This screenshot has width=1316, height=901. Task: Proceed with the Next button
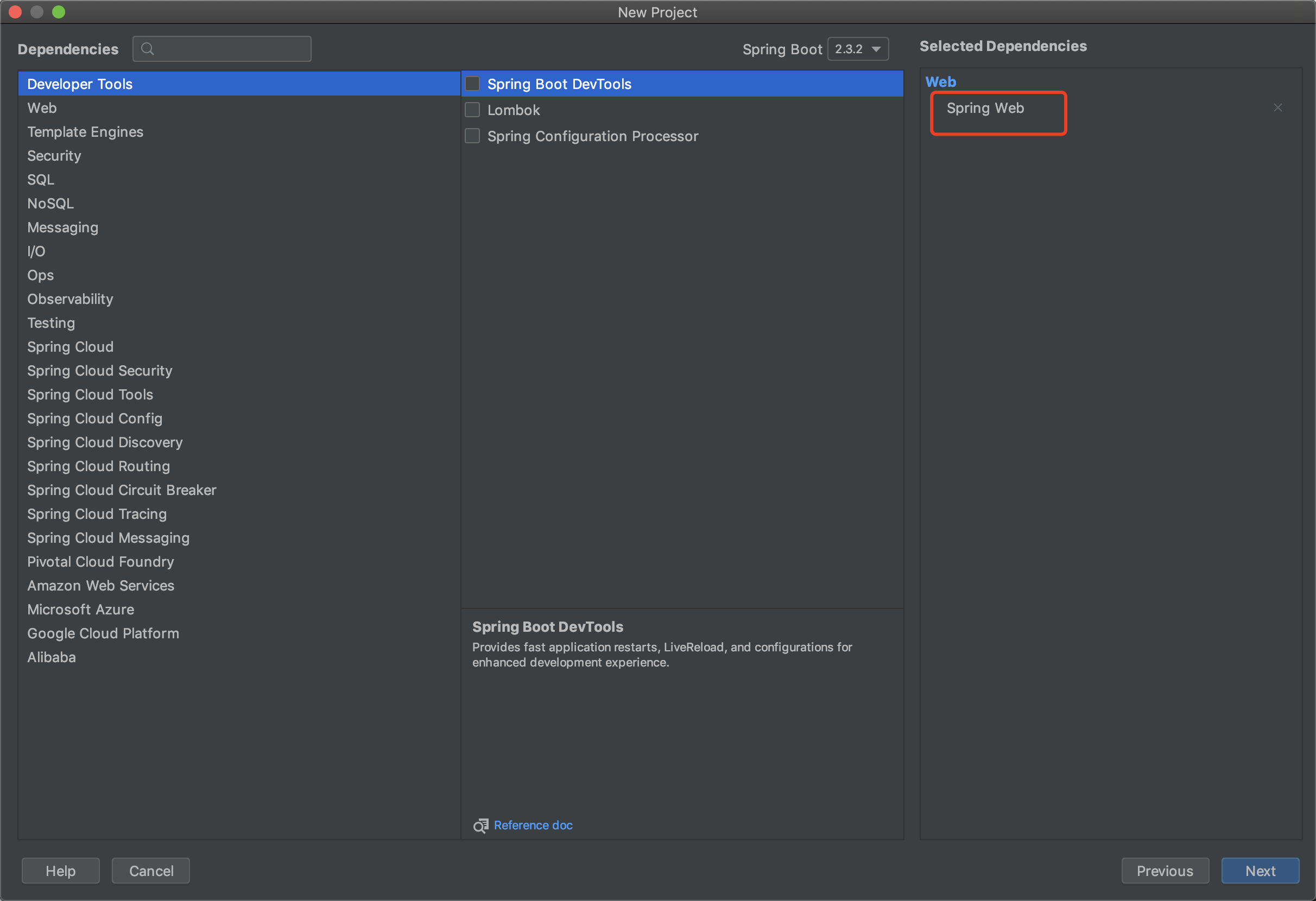(1260, 871)
